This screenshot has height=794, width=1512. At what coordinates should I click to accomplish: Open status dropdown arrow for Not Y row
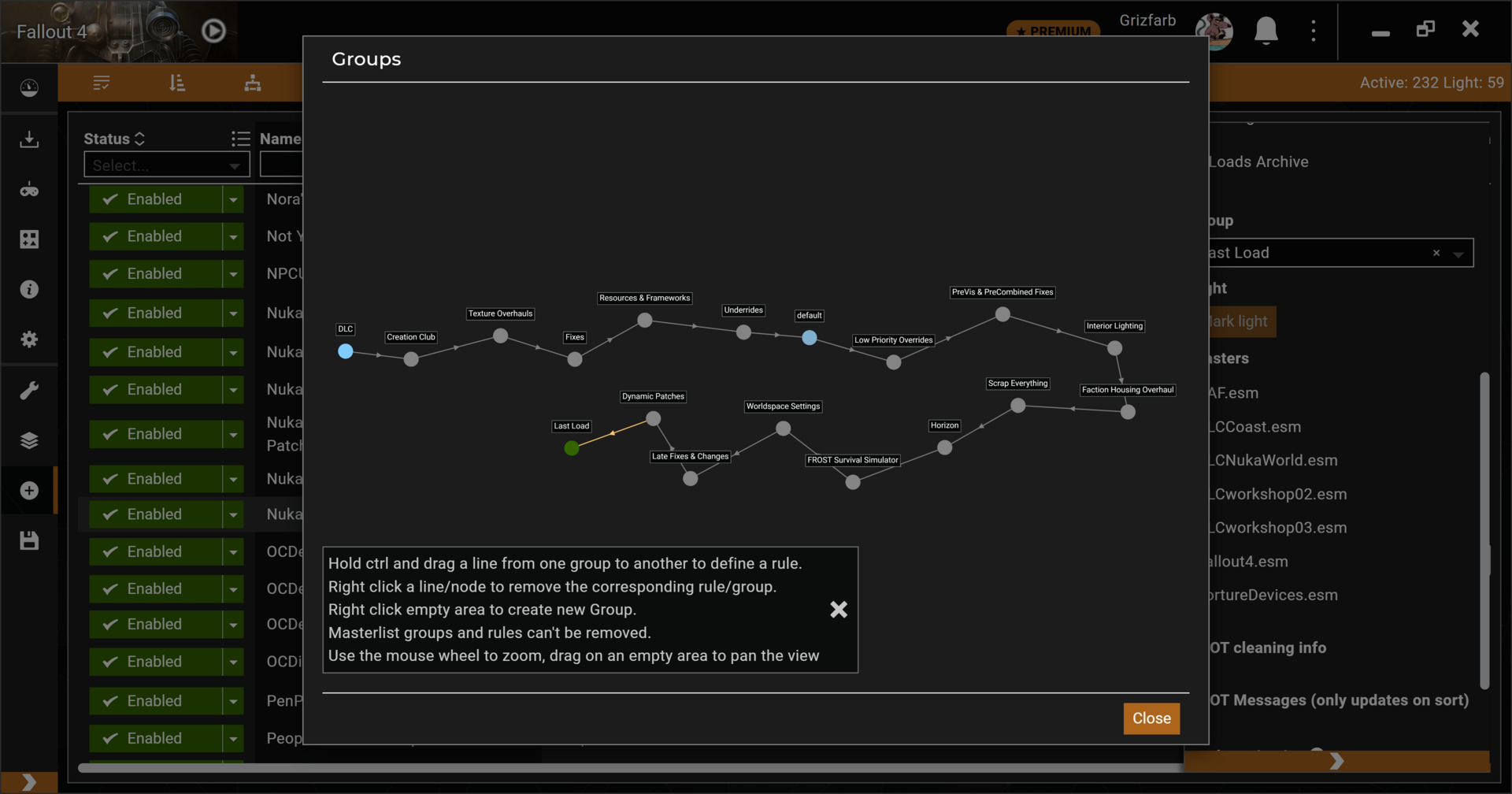pyautogui.click(x=233, y=236)
